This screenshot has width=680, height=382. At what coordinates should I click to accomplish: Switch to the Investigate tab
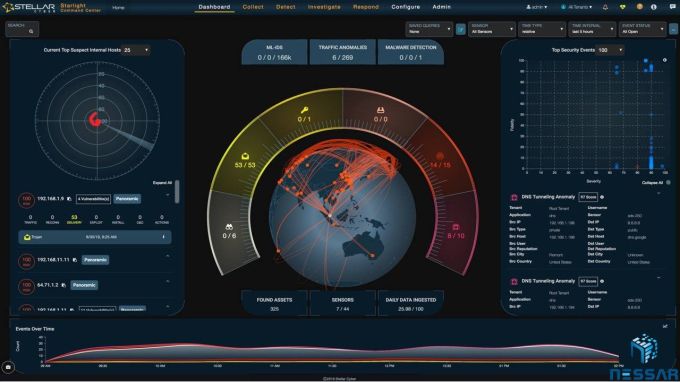pyautogui.click(x=324, y=7)
